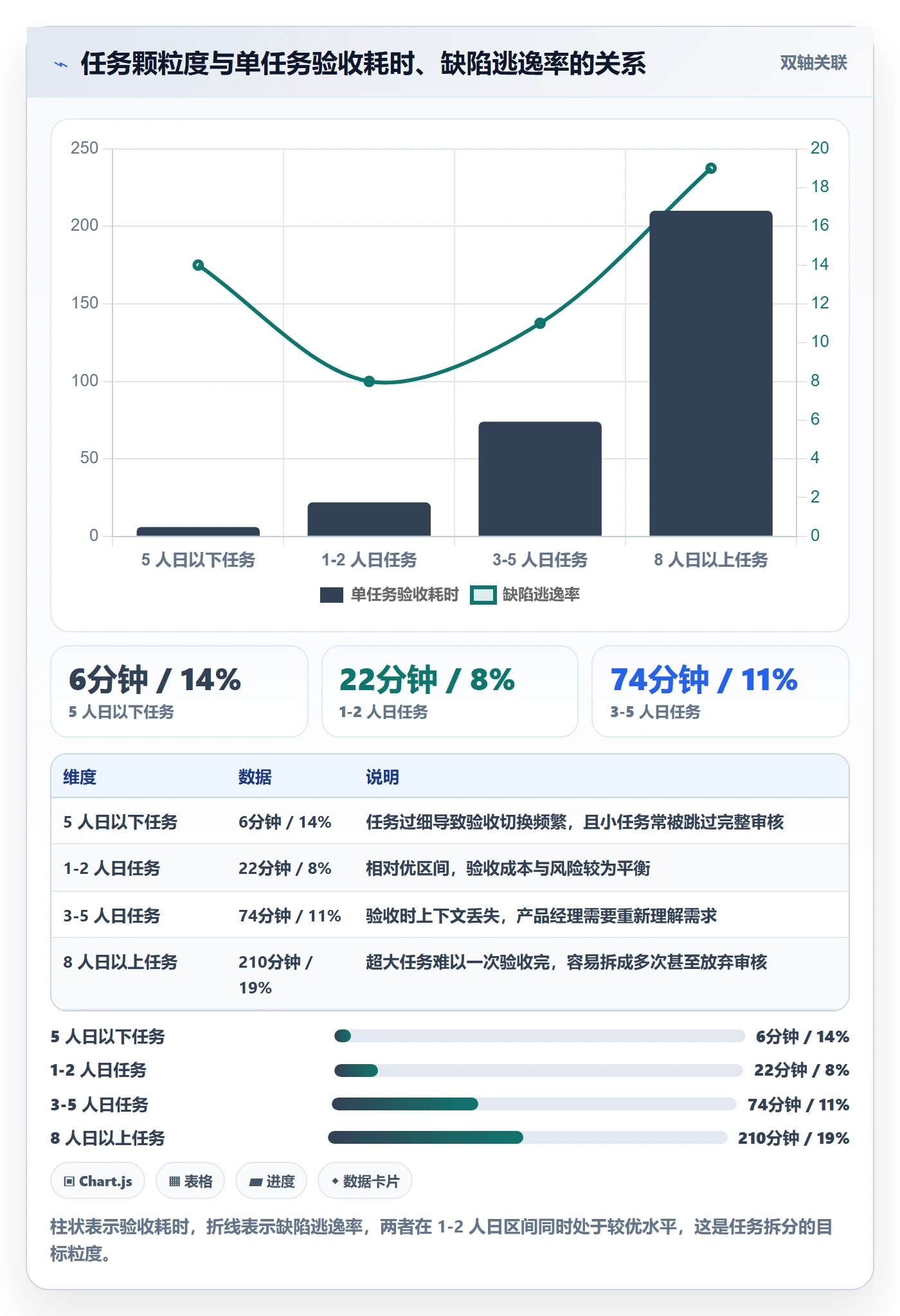The height and width of the screenshot is (1316, 900).
Task: Click the progress value 210分钟 / 19%
Action: click(793, 1138)
